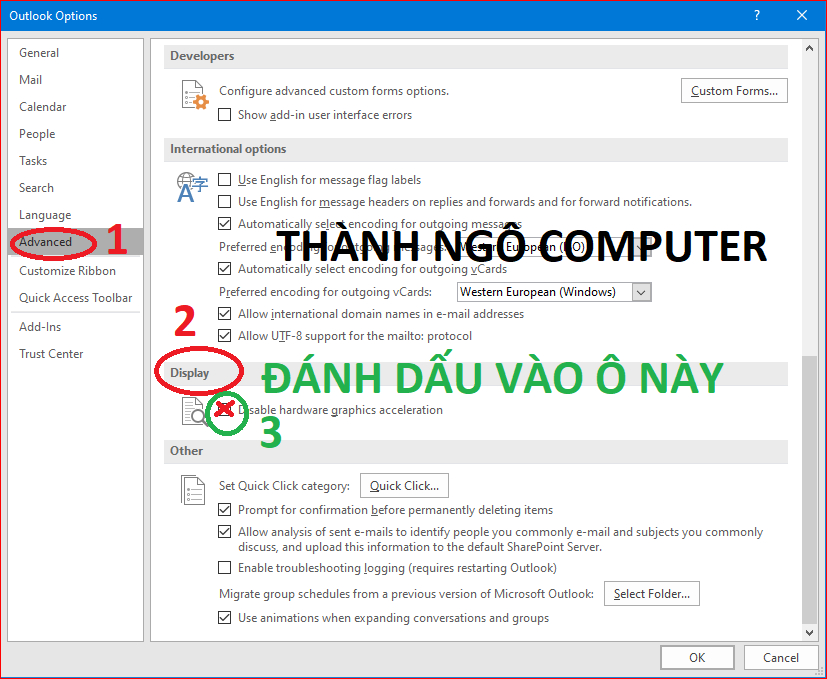
Task: Switch to the Customize Ribbon category
Action: point(67,271)
